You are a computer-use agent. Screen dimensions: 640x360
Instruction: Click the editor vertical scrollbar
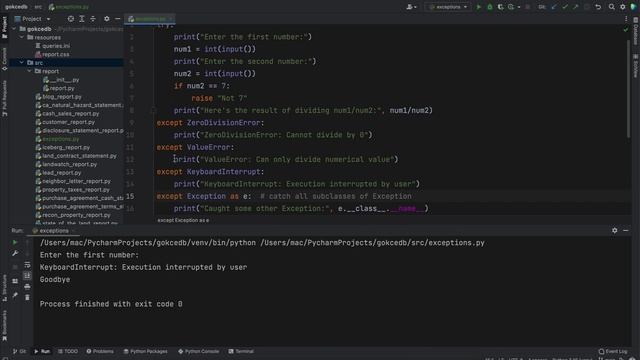629,89
